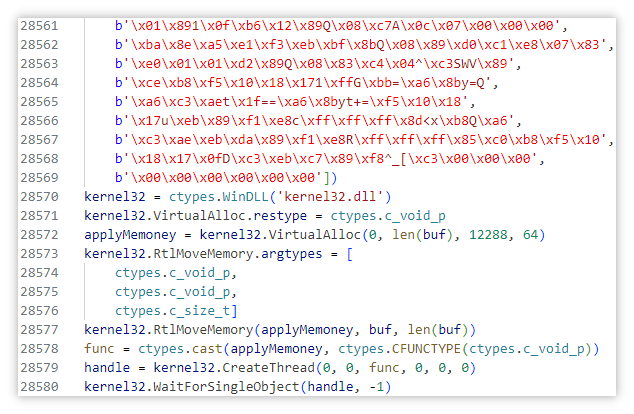Click byte string starting with \x18\x17\x0fD
This screenshot has height=414, width=634.
(x=326, y=159)
